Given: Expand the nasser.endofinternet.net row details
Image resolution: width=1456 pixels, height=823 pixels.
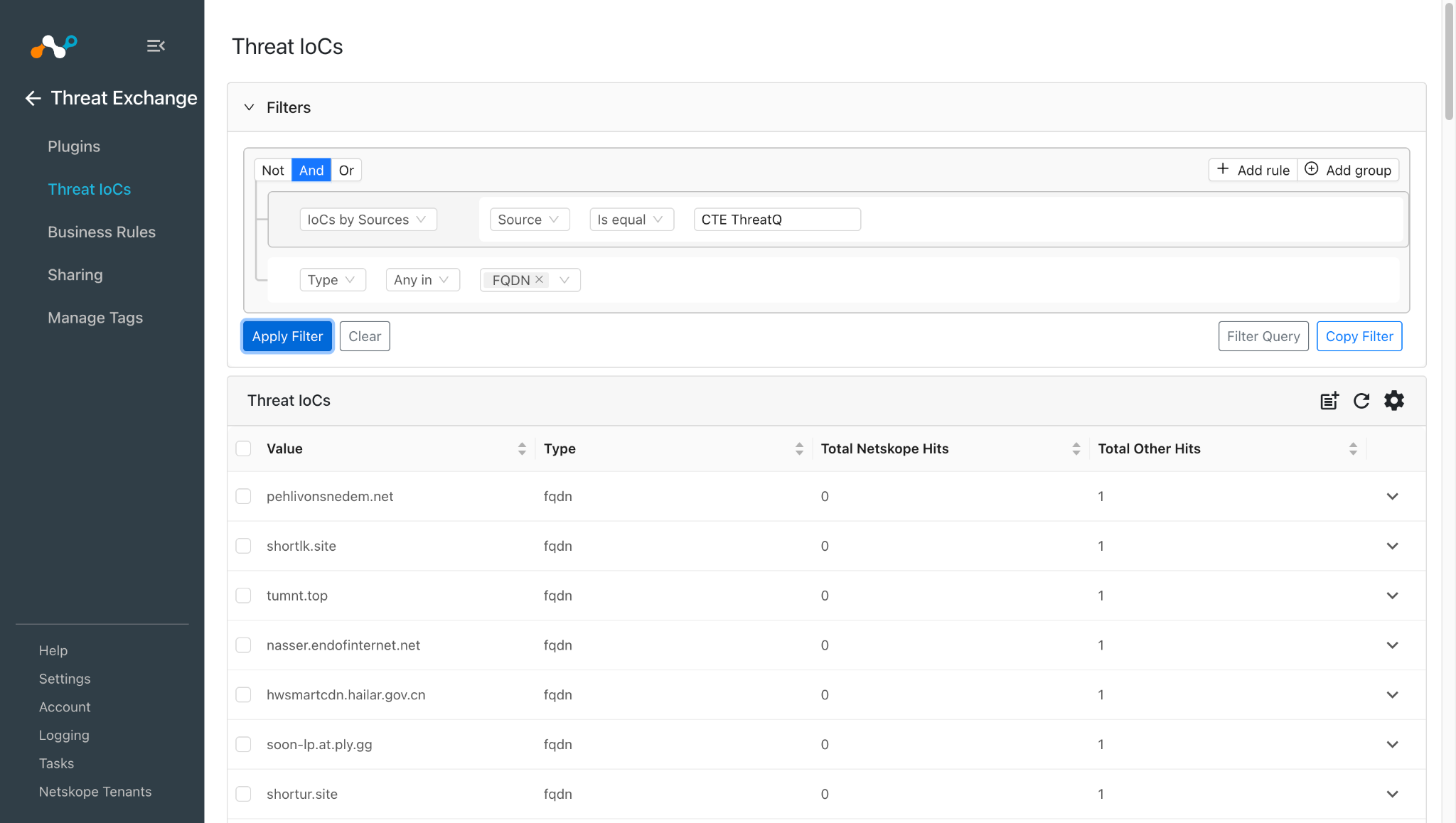Looking at the screenshot, I should (x=1392, y=645).
